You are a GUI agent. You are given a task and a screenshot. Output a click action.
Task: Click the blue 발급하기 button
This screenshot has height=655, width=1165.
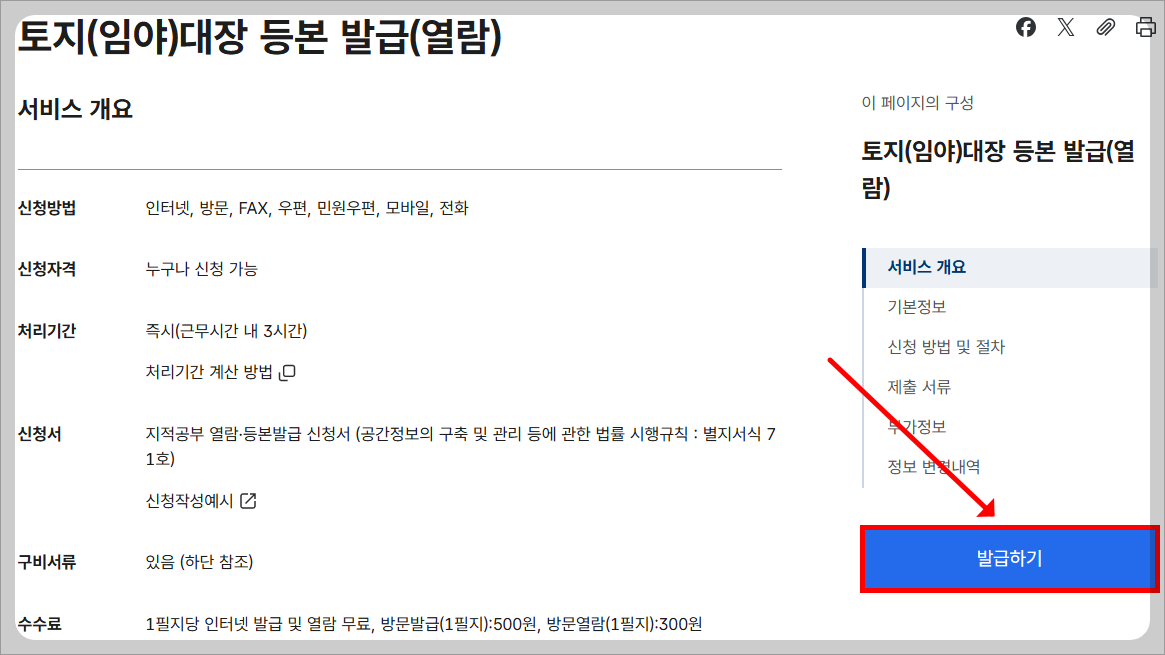coord(1009,558)
